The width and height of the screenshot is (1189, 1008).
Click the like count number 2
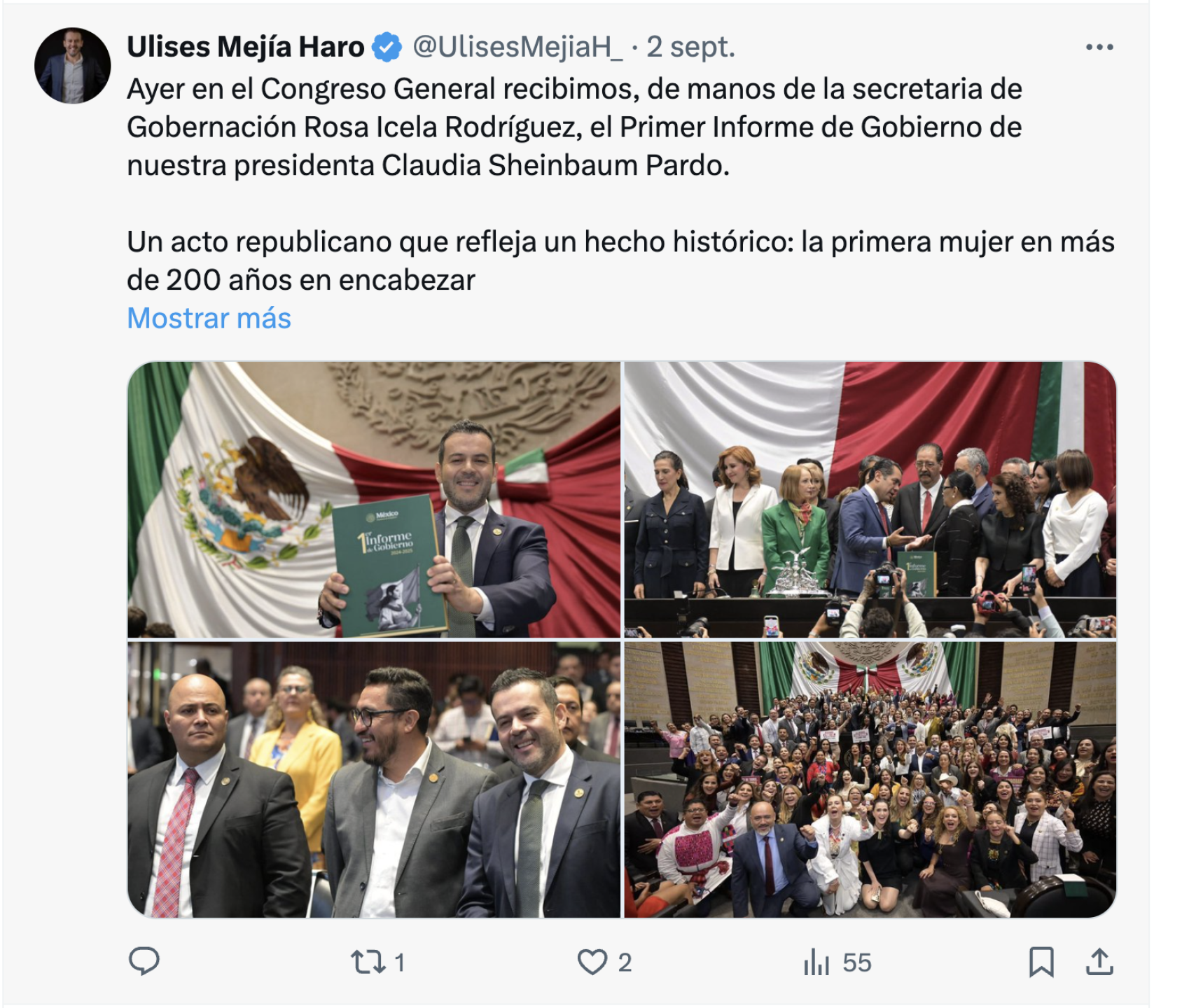tap(625, 962)
